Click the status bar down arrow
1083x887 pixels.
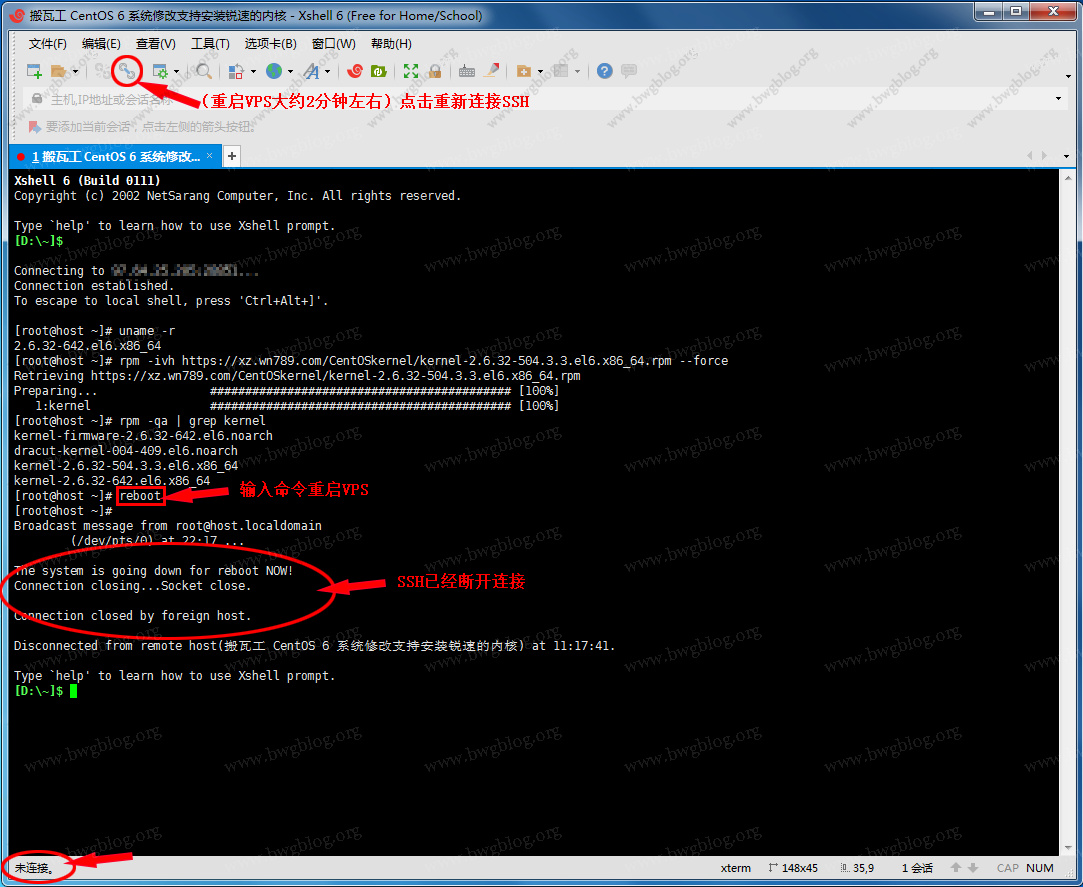(x=972, y=868)
